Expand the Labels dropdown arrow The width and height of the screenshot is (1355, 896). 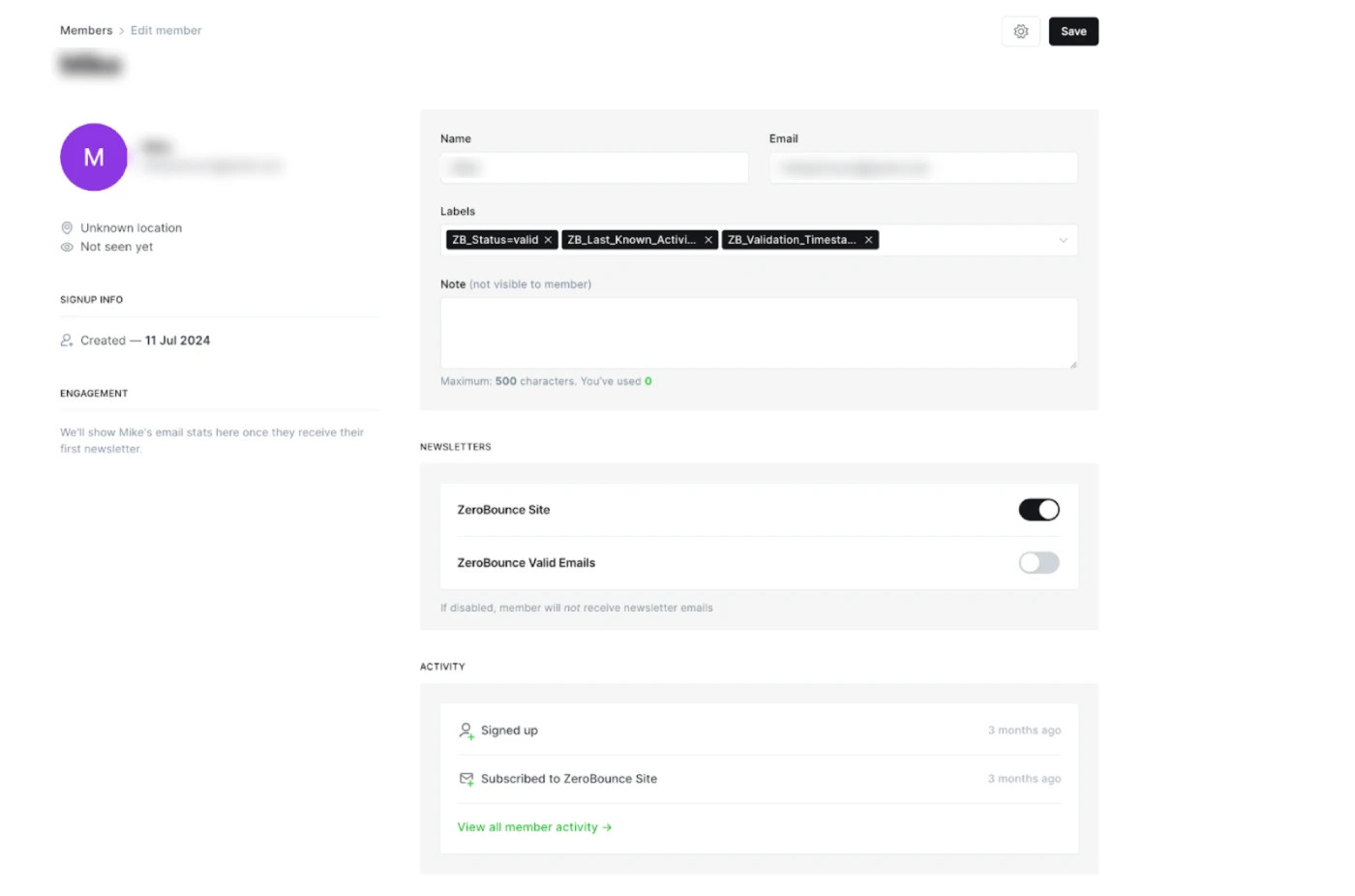(x=1063, y=240)
